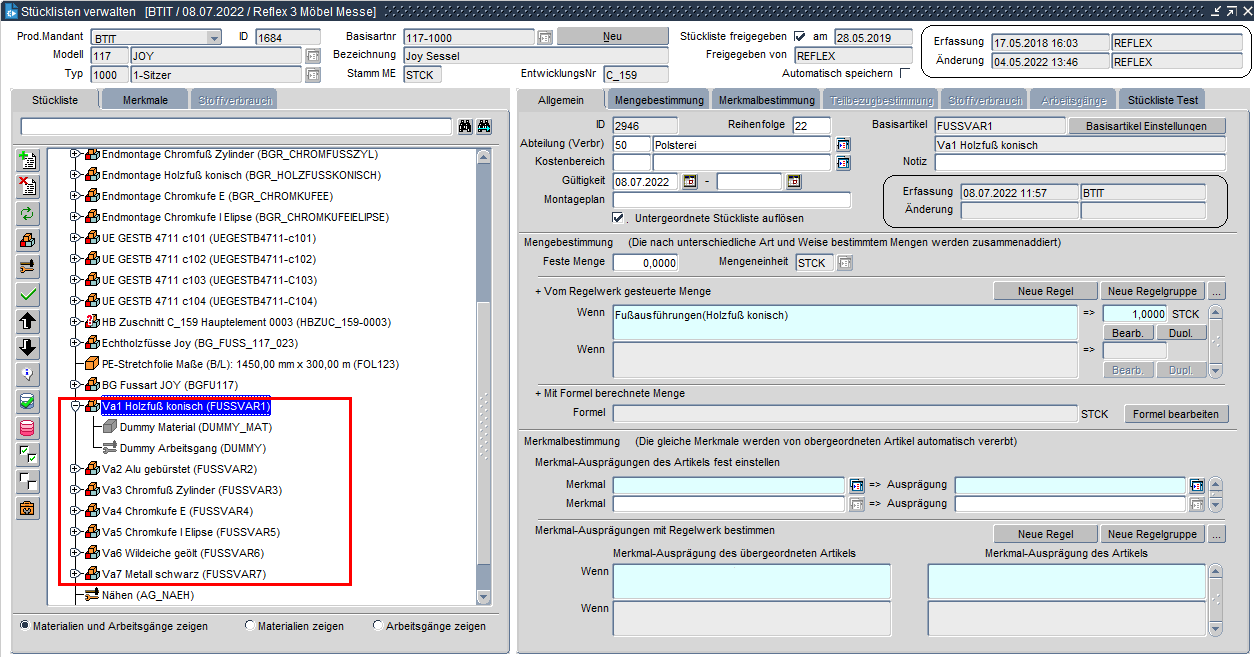Select the Materialien zeigen radio button

[250, 626]
